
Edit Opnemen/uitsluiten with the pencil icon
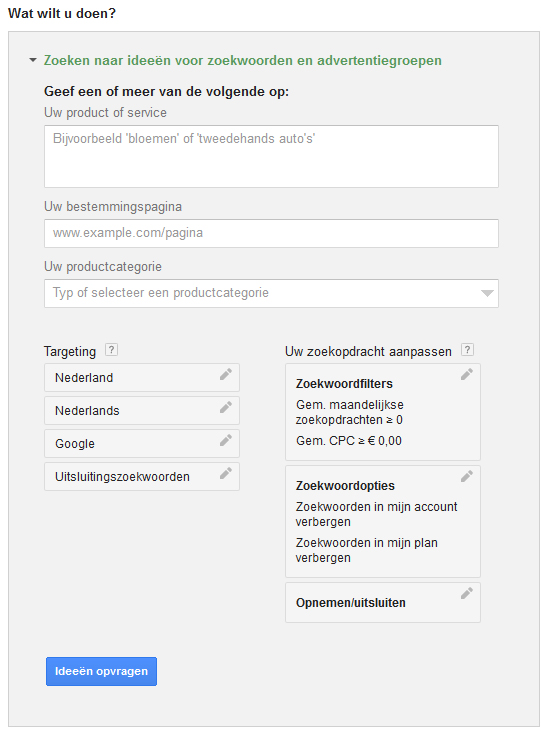tap(467, 593)
